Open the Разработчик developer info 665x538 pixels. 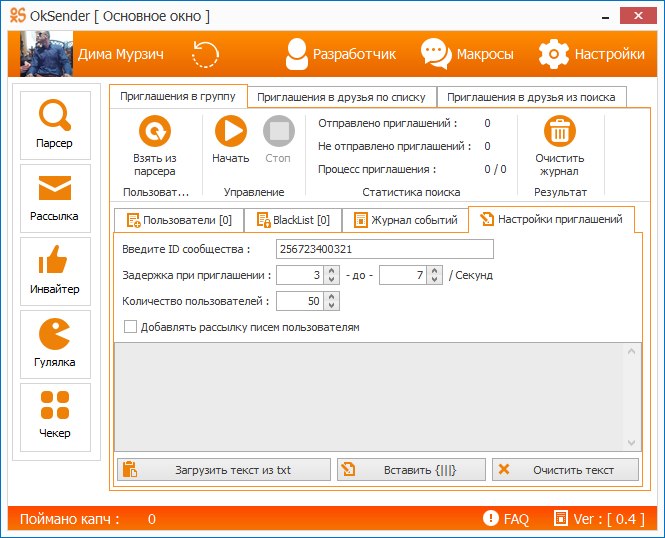(341, 54)
